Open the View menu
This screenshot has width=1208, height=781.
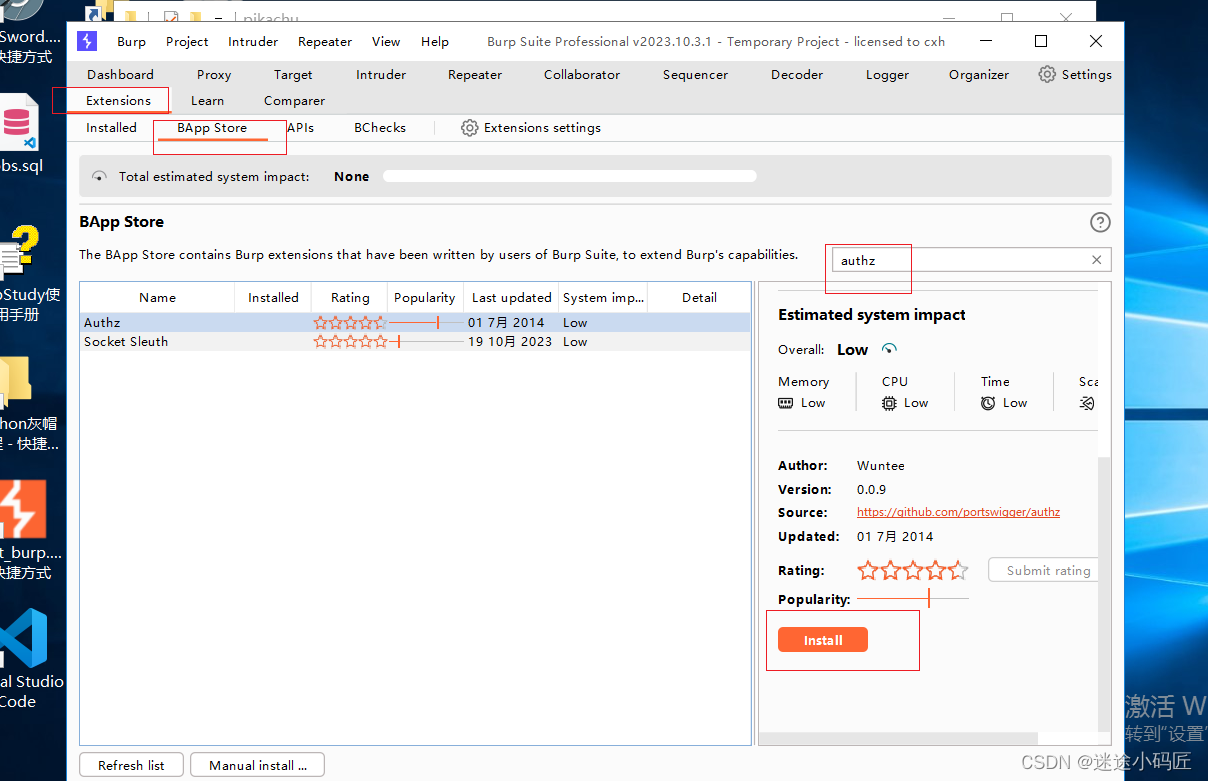(x=386, y=41)
